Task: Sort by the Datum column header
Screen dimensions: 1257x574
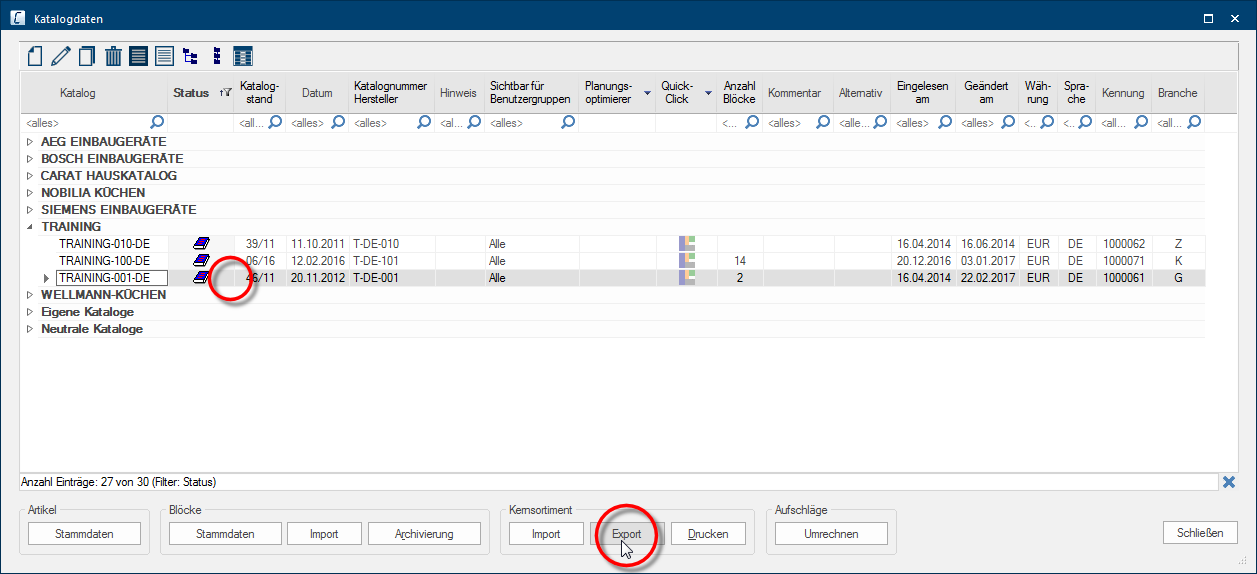Action: pos(316,93)
